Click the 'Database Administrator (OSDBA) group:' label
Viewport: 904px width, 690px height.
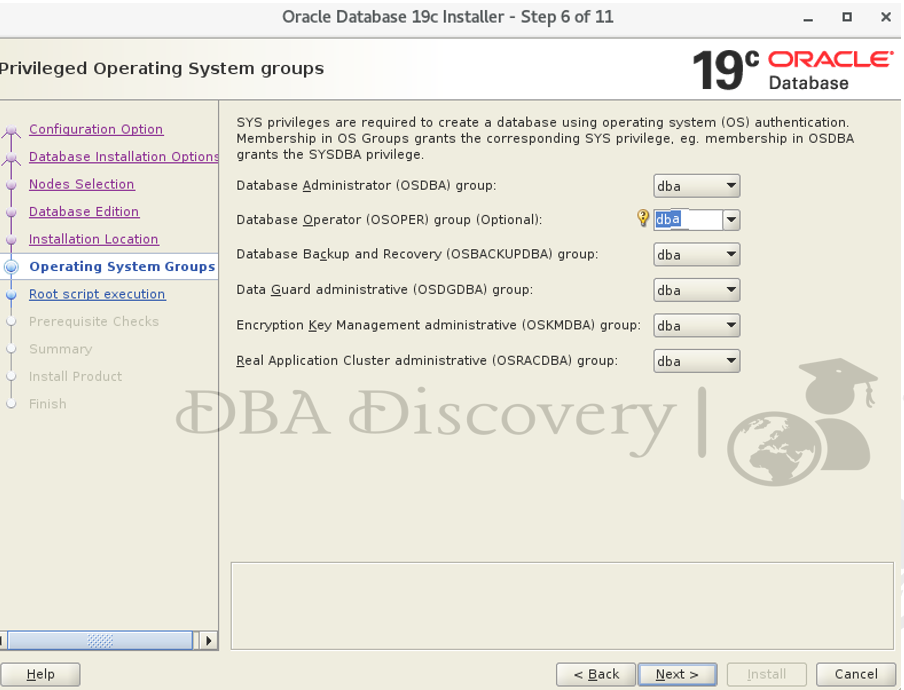point(366,186)
